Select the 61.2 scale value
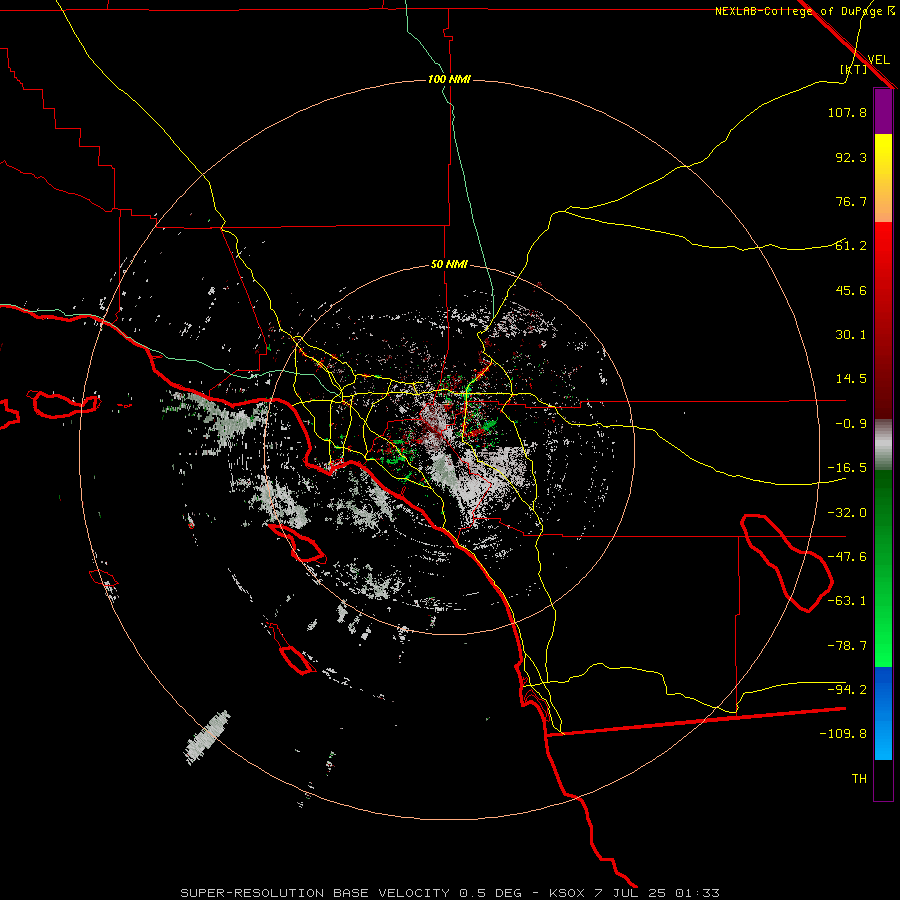This screenshot has width=900, height=900. pos(851,246)
